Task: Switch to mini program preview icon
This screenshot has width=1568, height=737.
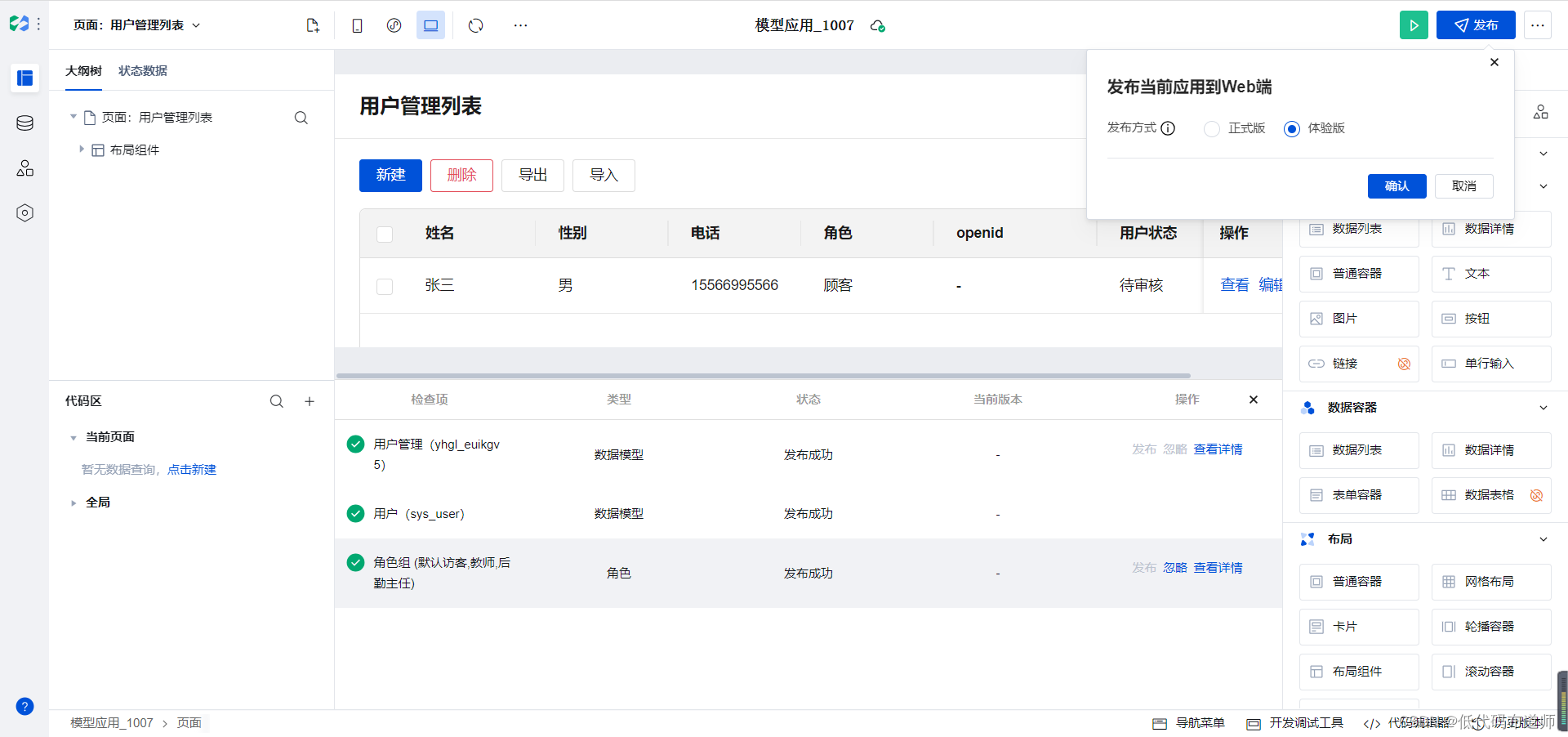Action: [394, 25]
